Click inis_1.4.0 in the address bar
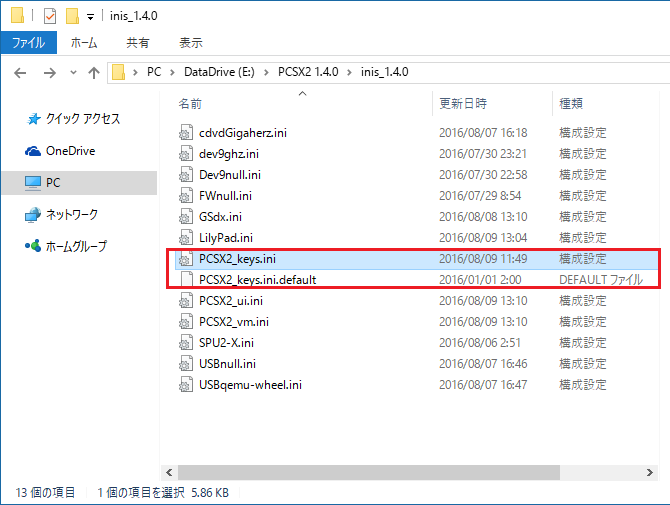Viewport: 670px width, 505px height. coord(385,72)
